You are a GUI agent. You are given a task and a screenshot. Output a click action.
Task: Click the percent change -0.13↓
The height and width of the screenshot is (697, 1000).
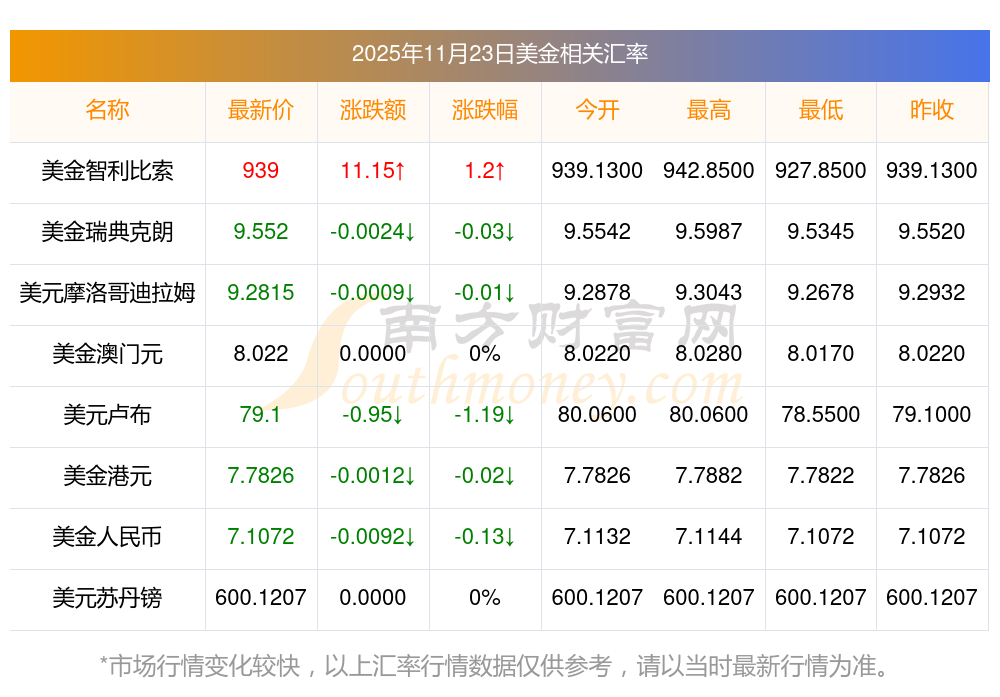tap(485, 537)
